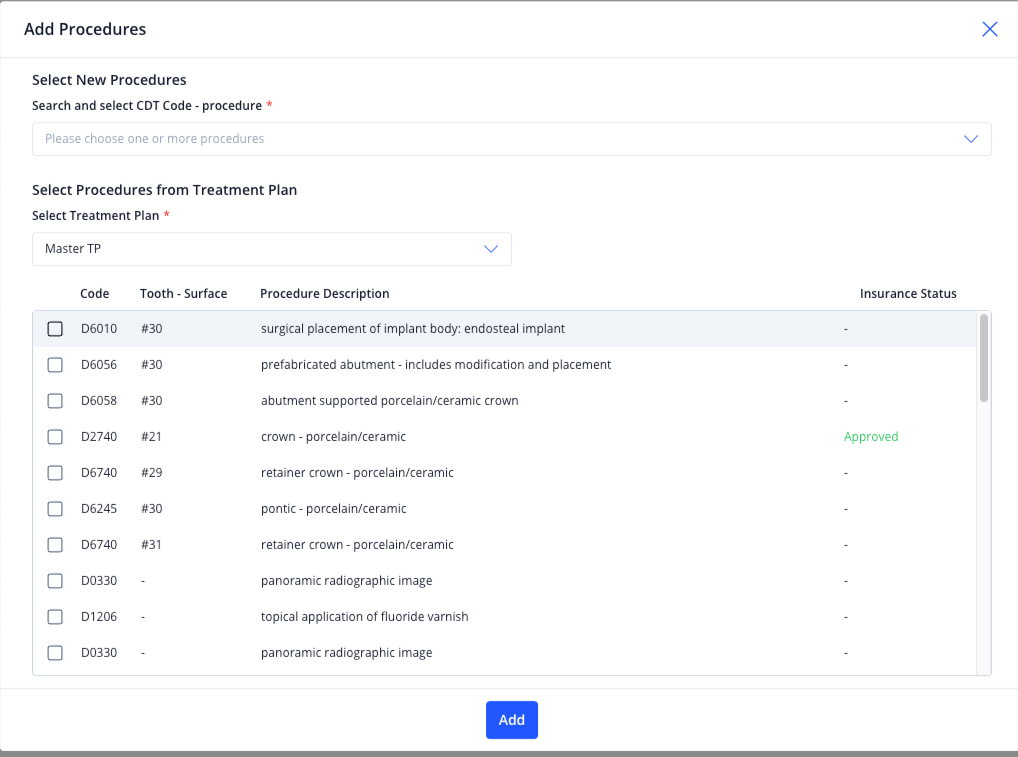1018x757 pixels.
Task: Click the D6245 code cell
Action: (99, 509)
